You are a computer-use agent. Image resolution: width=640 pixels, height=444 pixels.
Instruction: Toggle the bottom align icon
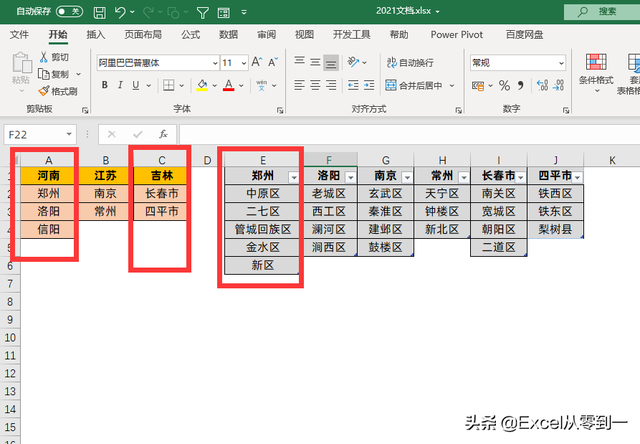pos(331,62)
